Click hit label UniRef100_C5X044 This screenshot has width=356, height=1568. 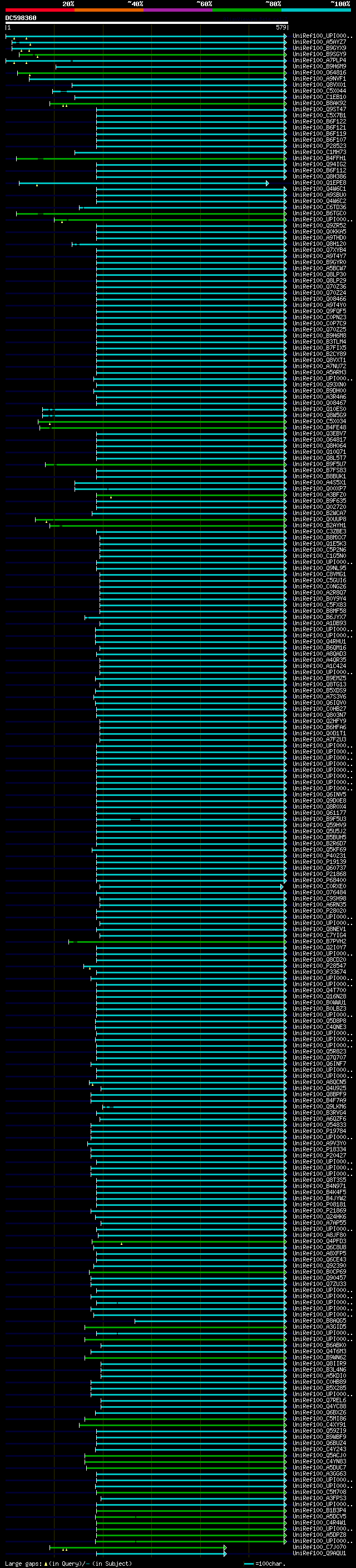pos(319,91)
